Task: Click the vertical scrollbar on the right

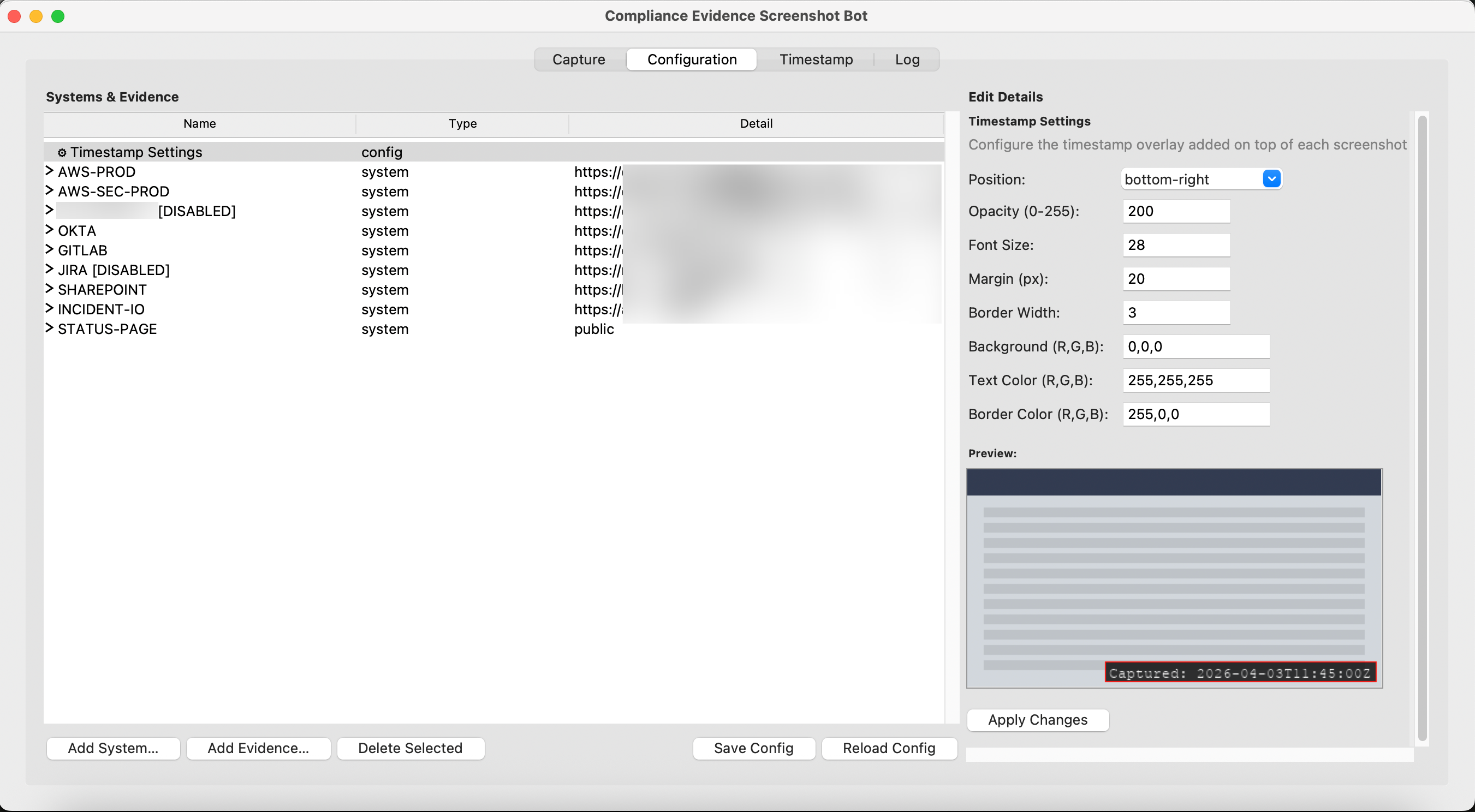Action: tap(1424, 429)
